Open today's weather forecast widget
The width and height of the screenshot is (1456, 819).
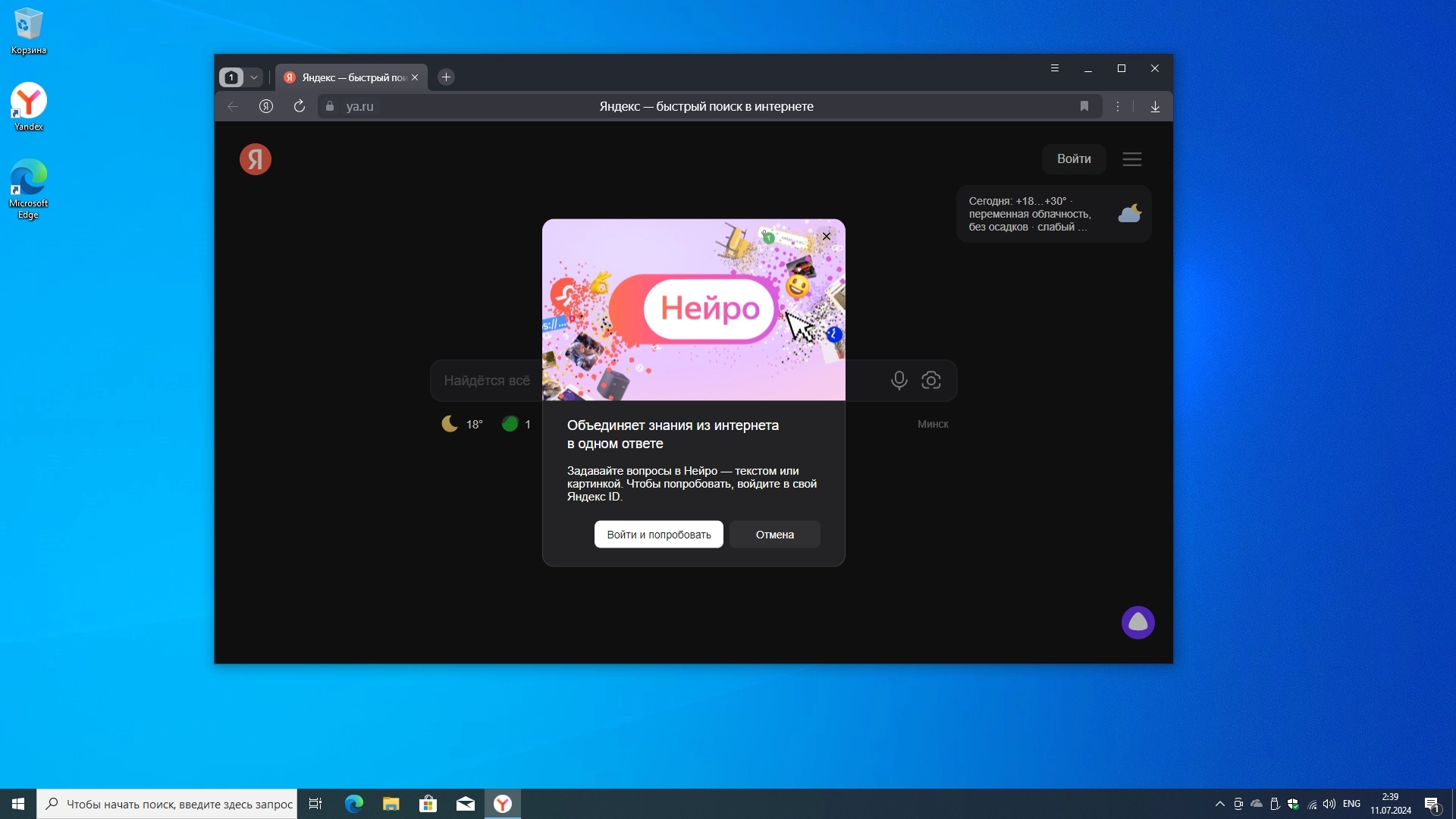[1053, 214]
